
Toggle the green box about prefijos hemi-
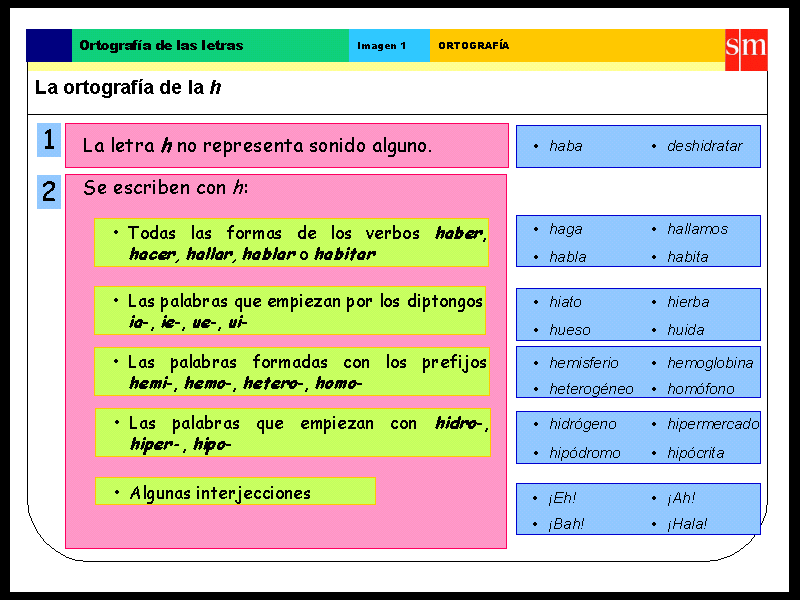coord(292,371)
